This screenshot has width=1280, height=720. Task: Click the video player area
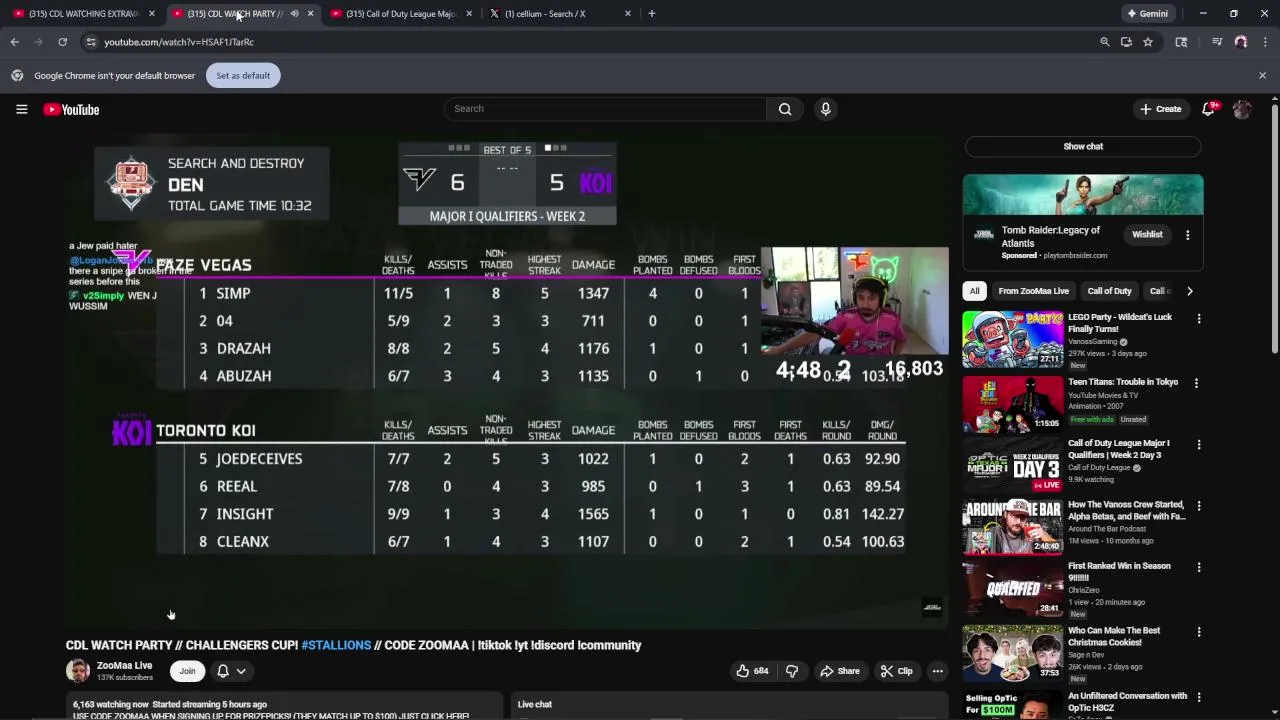507,382
